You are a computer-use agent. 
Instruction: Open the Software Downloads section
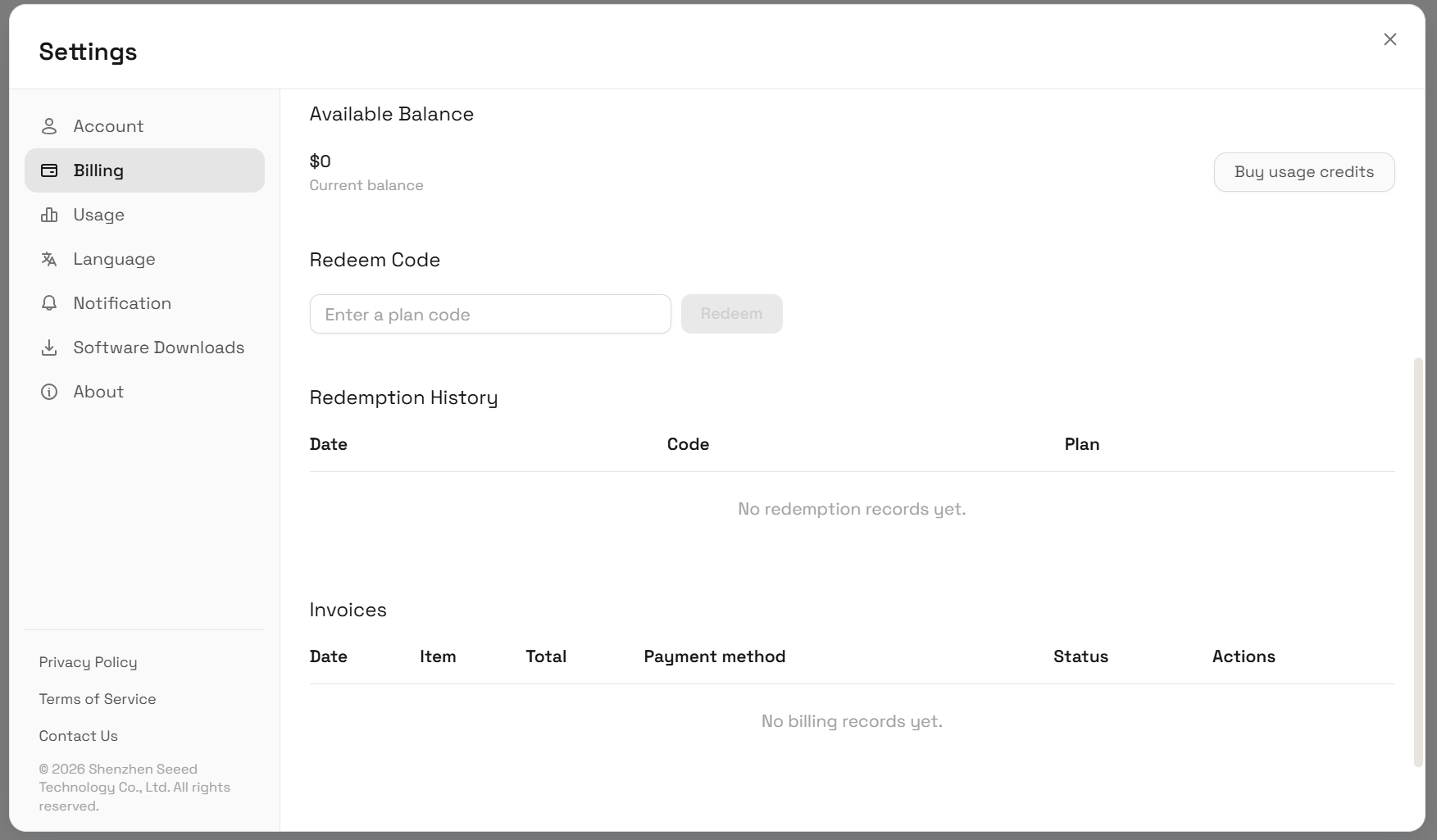click(144, 347)
